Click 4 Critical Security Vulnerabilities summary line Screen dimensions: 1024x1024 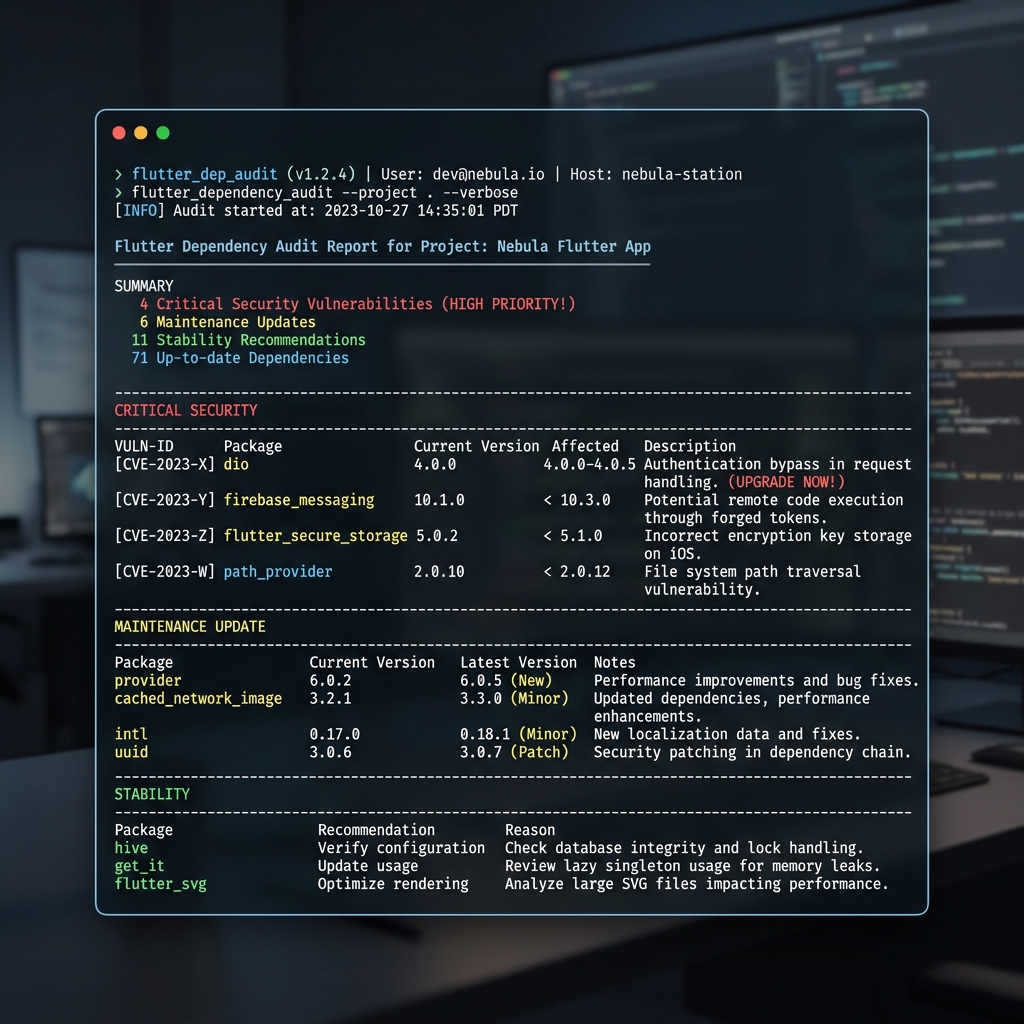tap(357, 304)
